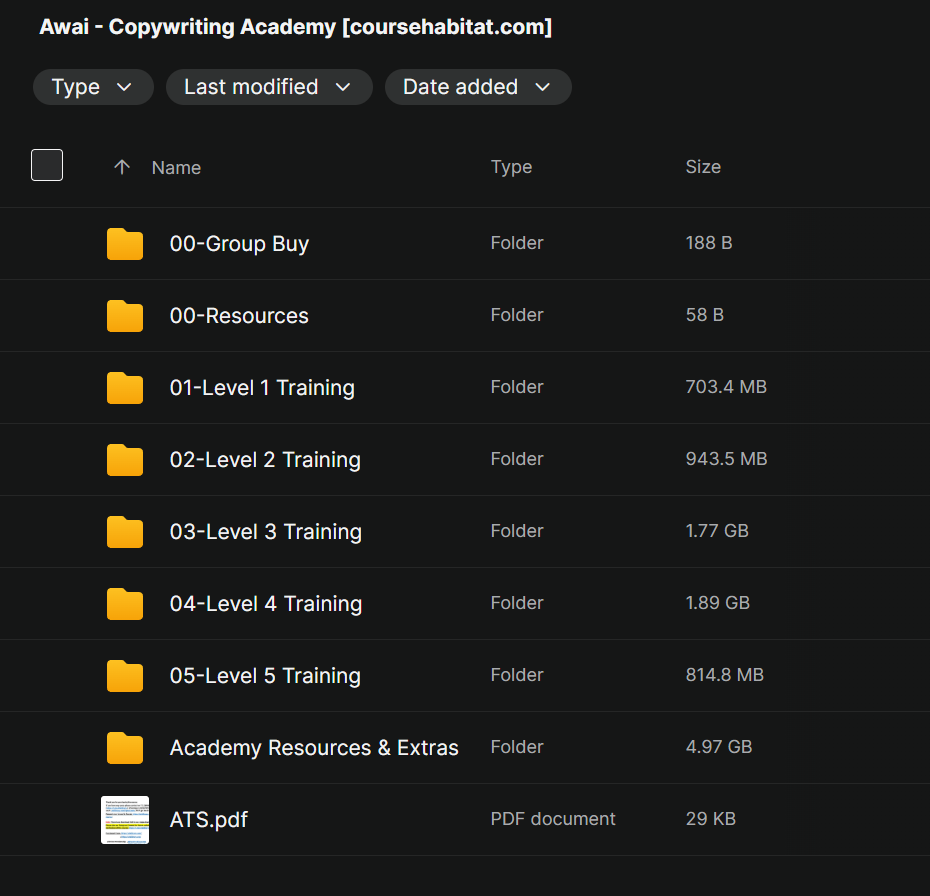
Task: Select the 04-Level 4 Training folder icon
Action: click(x=125, y=604)
